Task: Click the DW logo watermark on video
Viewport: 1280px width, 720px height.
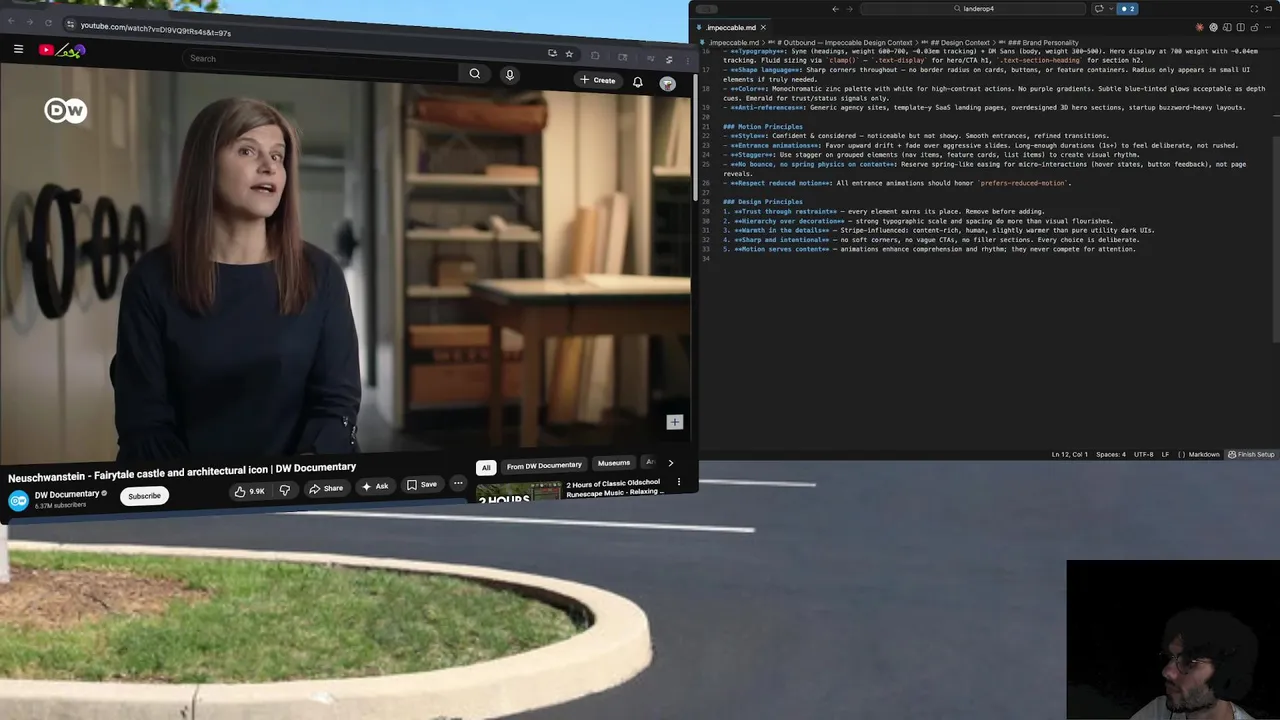Action: (66, 110)
